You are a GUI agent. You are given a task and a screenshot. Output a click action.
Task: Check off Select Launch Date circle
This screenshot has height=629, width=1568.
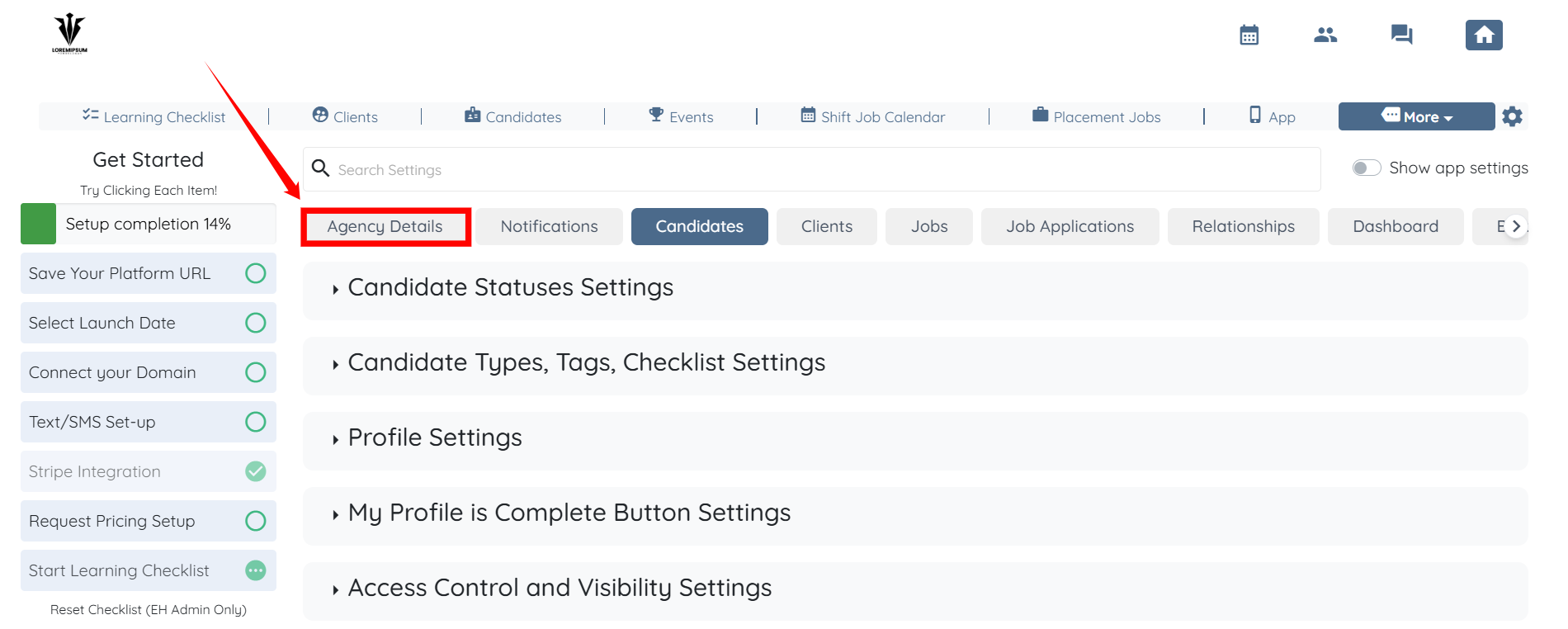click(x=256, y=323)
